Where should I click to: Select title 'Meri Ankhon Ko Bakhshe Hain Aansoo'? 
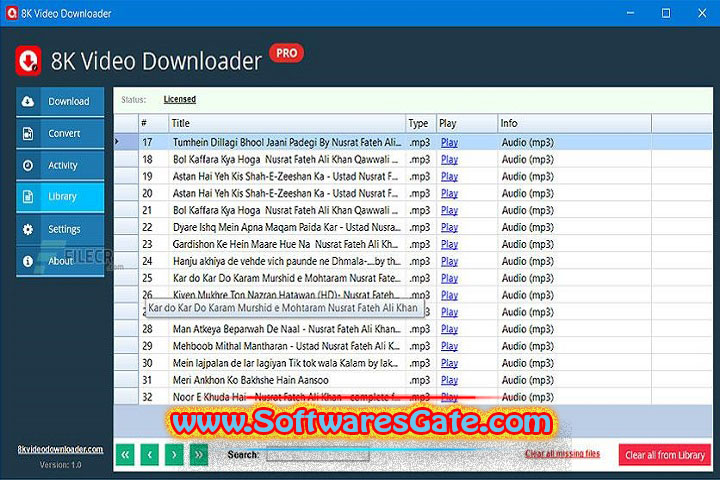pos(251,380)
